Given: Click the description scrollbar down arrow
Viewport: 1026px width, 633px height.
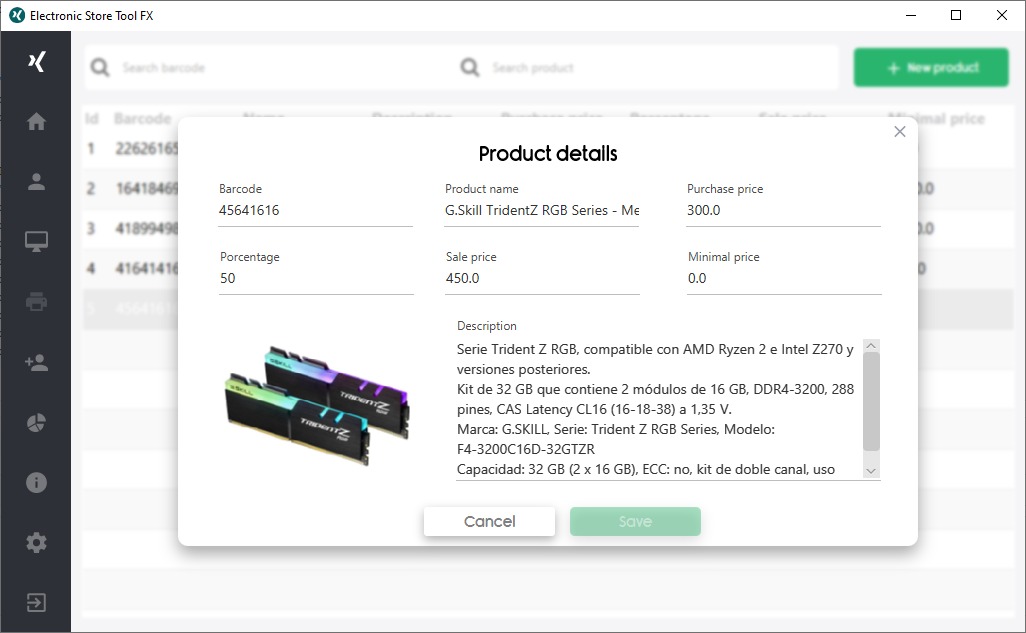Looking at the screenshot, I should tap(871, 471).
